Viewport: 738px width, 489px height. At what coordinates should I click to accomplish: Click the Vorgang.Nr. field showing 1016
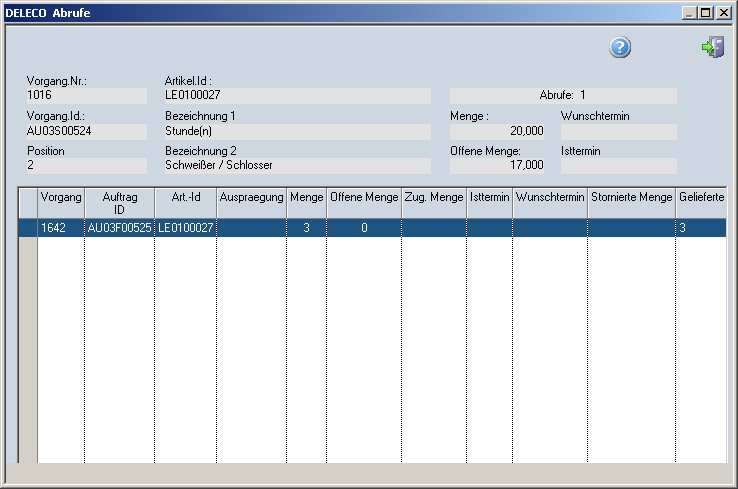pos(86,96)
